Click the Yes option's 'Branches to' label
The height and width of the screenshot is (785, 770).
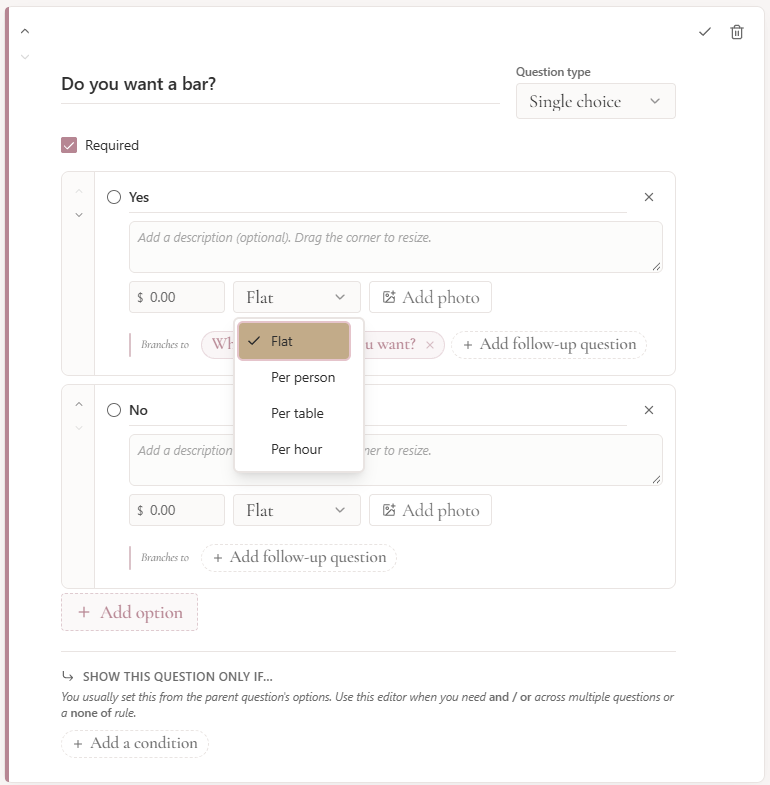pos(165,345)
